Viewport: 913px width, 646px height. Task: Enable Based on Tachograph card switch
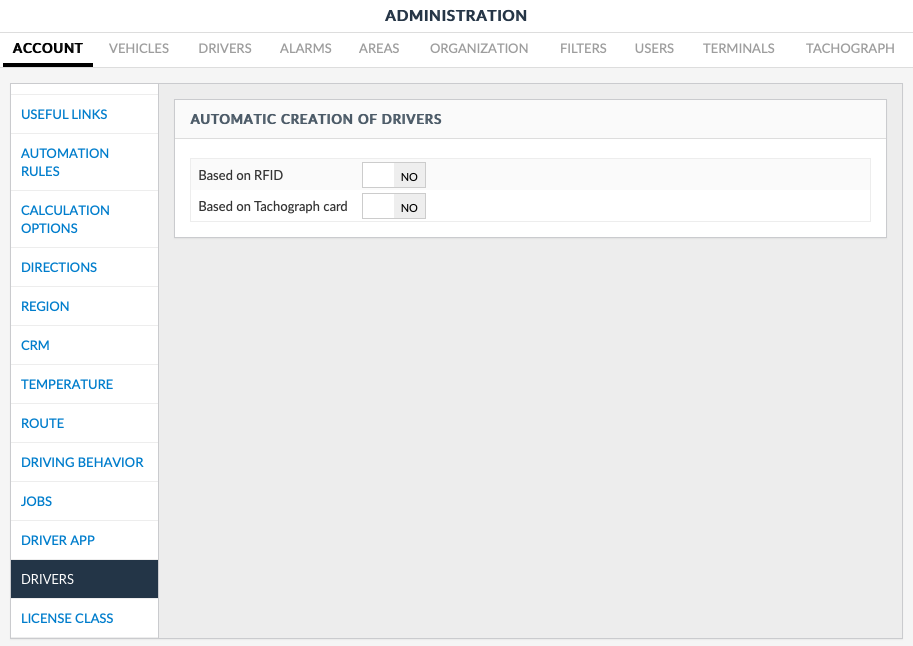point(394,207)
